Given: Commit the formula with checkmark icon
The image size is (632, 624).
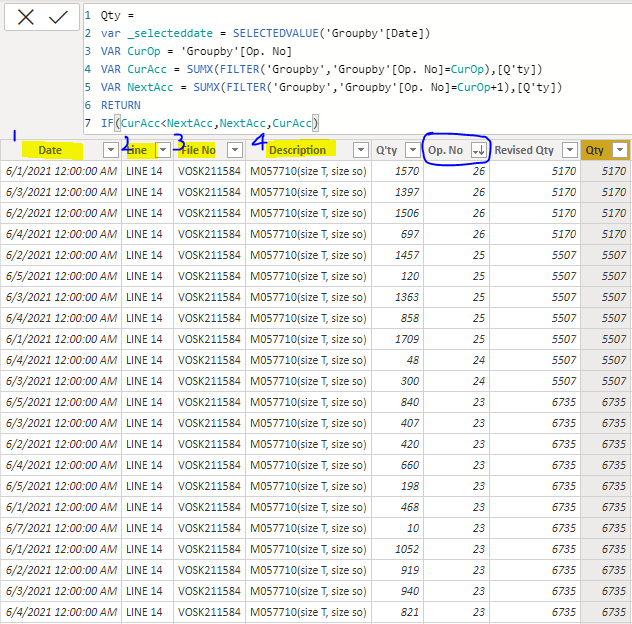Looking at the screenshot, I should (x=58, y=17).
